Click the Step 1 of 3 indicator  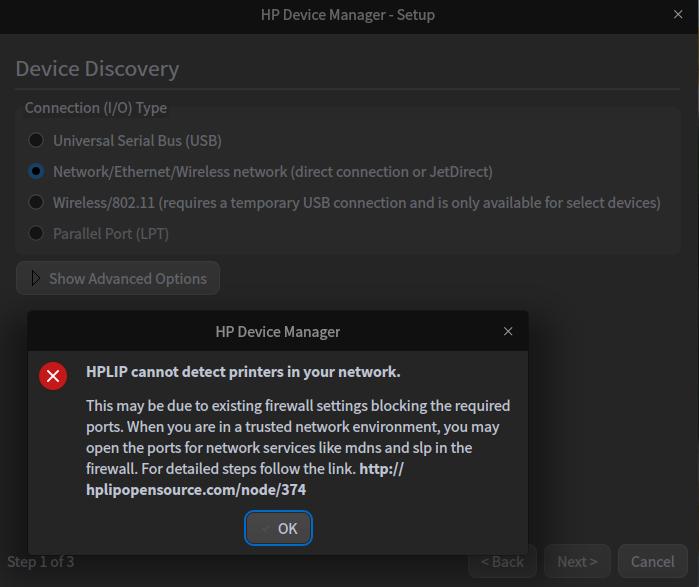coord(41,561)
